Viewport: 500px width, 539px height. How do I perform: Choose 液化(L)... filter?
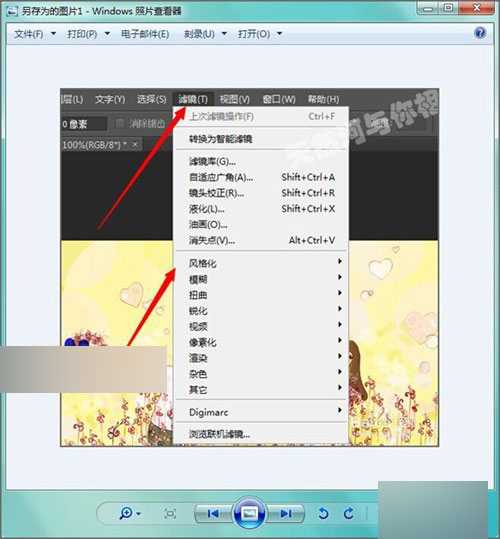click(x=262, y=209)
